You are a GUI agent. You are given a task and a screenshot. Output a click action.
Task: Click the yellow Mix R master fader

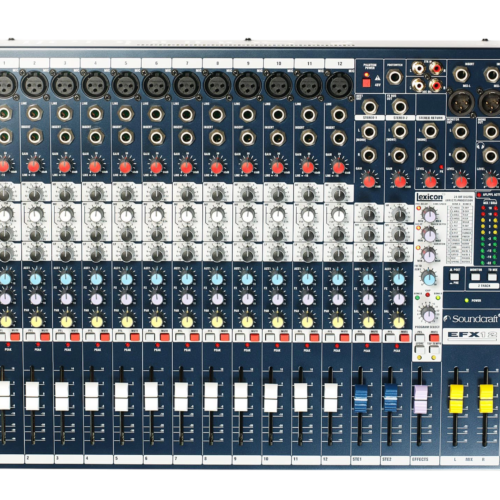(x=486, y=398)
